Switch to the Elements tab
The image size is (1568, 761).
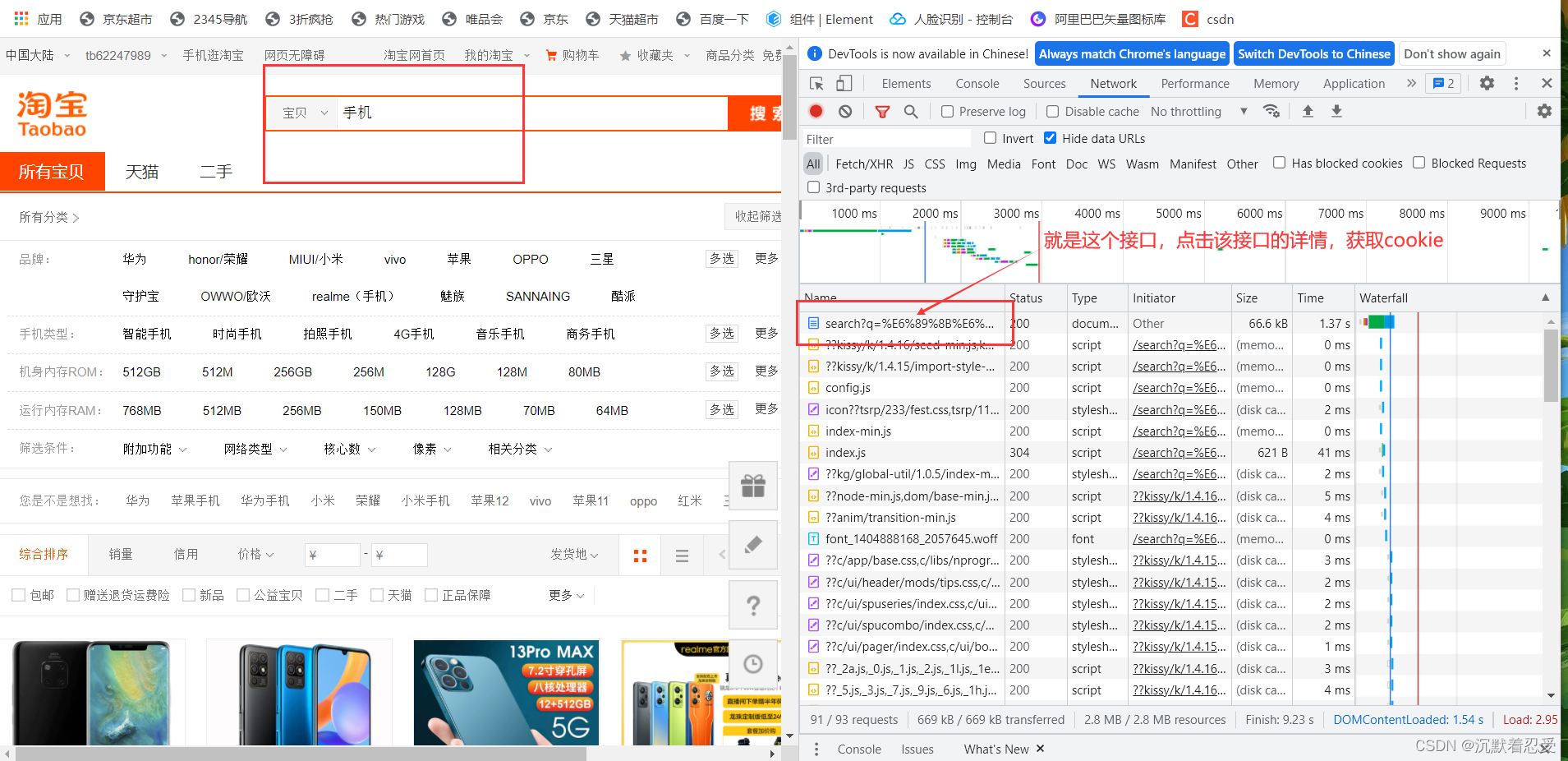[x=906, y=83]
